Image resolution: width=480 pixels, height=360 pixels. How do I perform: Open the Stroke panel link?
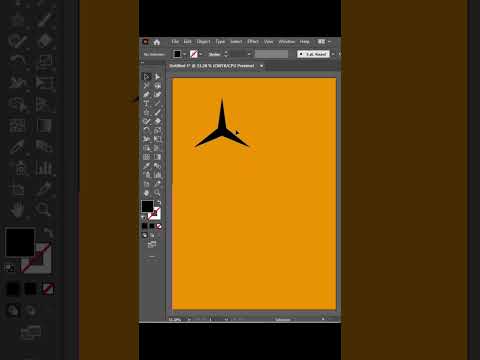214,54
